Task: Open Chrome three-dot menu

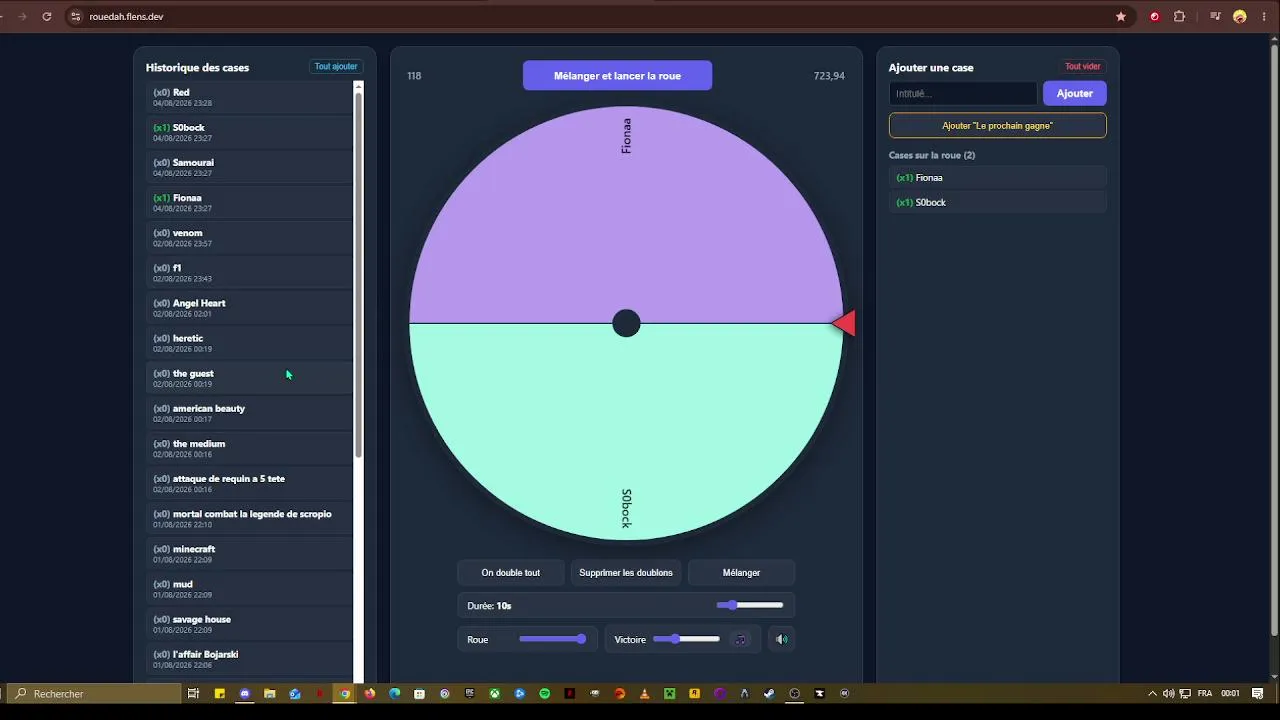Action: pyautogui.click(x=1264, y=17)
